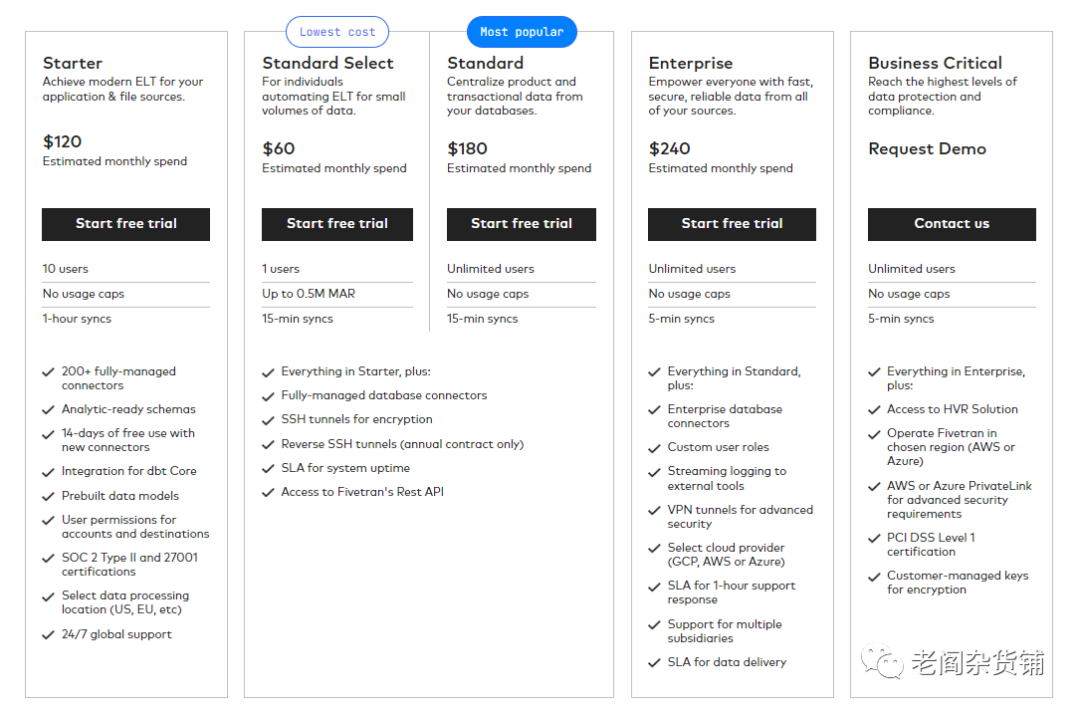The height and width of the screenshot is (711, 1080).
Task: Click checkmark beside Access to Fivetran's Rest API
Action: pyautogui.click(x=268, y=493)
